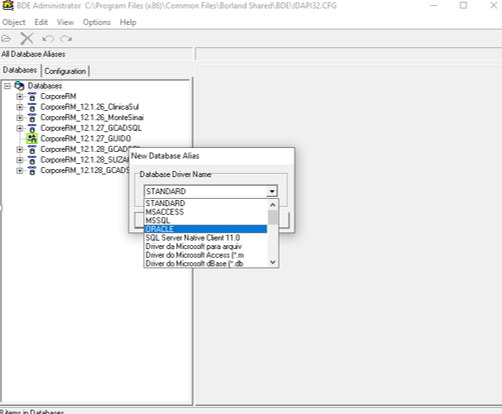
Task: Expand the CorporeRM tree node
Action: 20,97
